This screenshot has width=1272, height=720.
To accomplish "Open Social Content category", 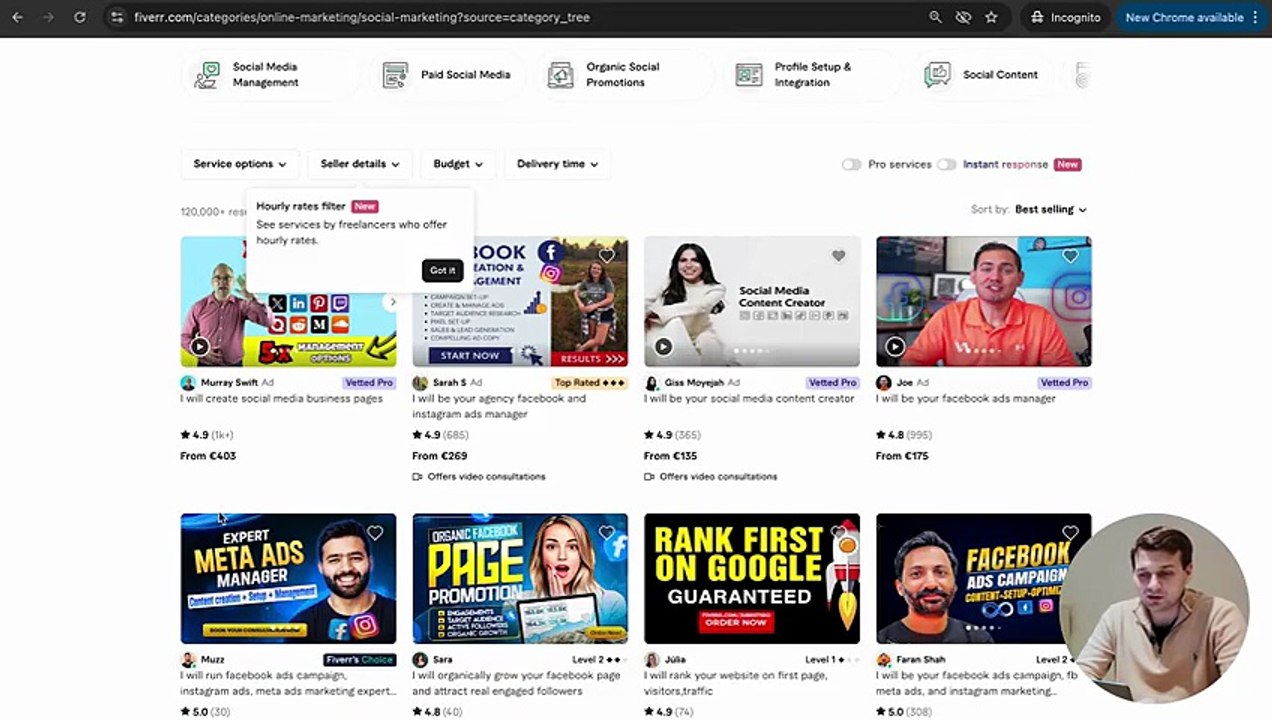I will 980,75.
